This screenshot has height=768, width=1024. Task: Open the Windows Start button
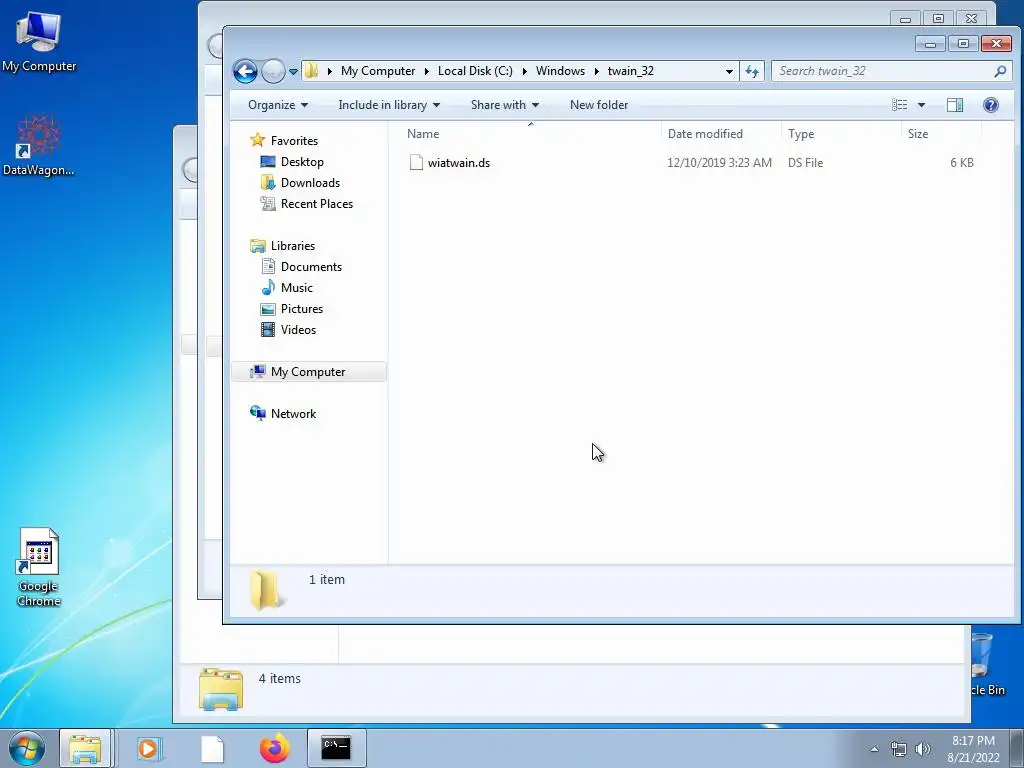coord(27,748)
